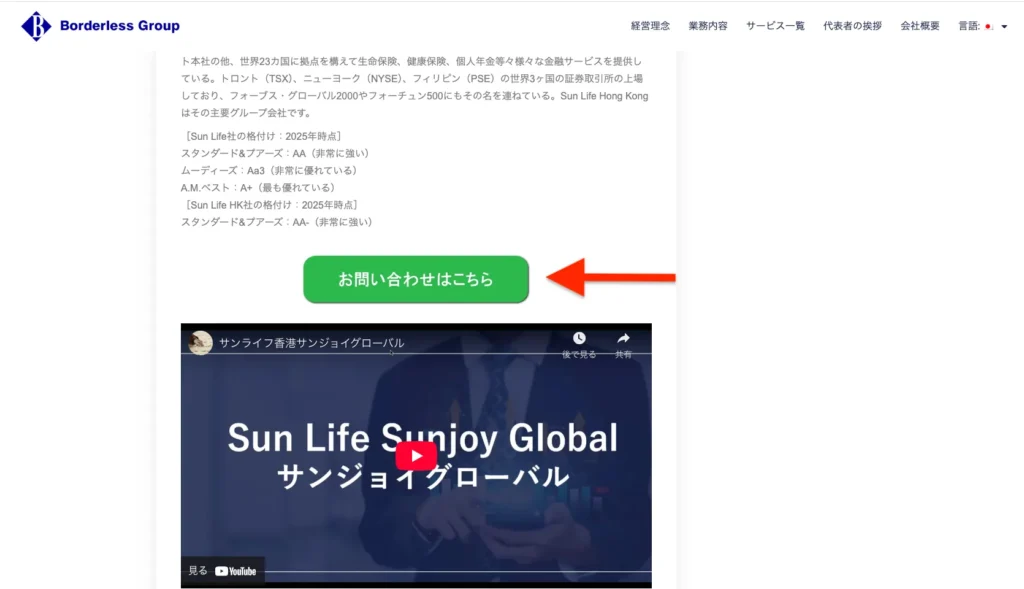The width and height of the screenshot is (1024, 589).
Task: Open the 業務内容 menu item
Action: click(x=707, y=25)
